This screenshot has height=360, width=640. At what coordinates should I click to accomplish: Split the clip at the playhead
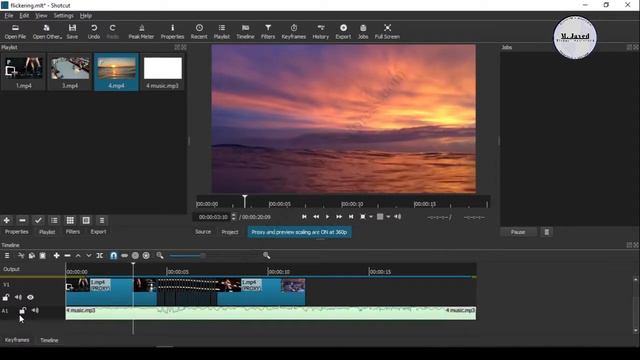(100, 256)
